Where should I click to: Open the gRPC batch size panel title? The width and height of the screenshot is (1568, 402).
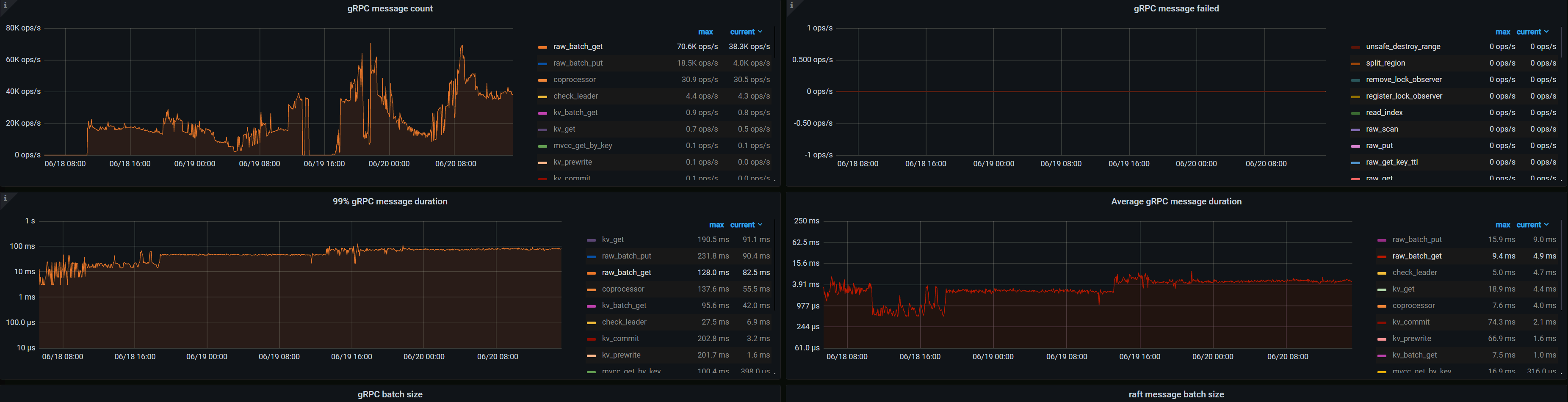pyautogui.click(x=390, y=394)
